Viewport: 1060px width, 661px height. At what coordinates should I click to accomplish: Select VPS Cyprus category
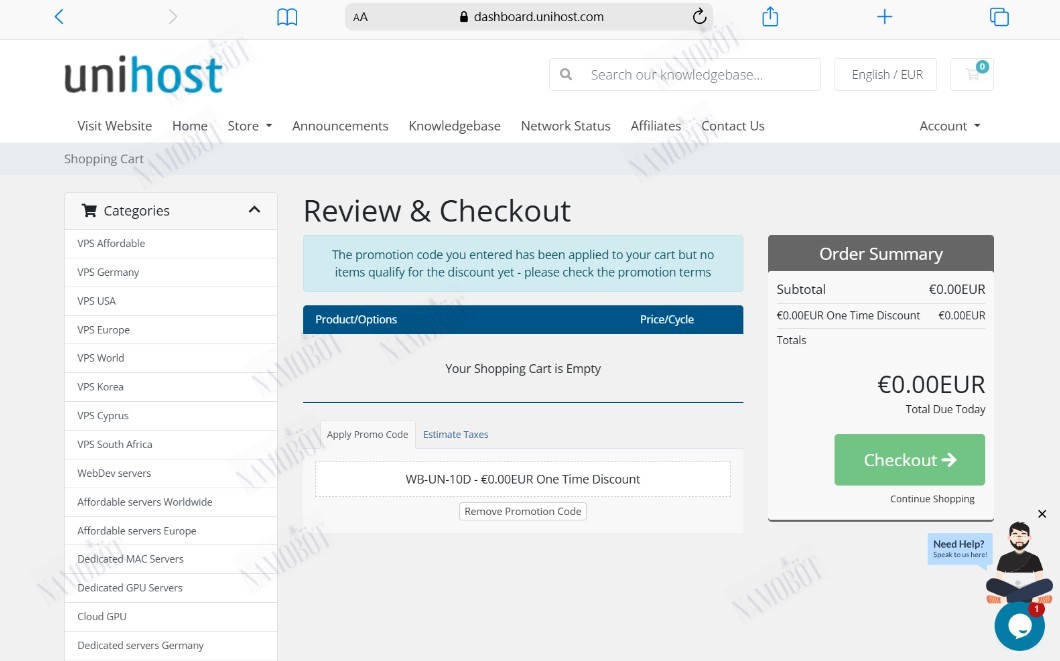tap(171, 416)
